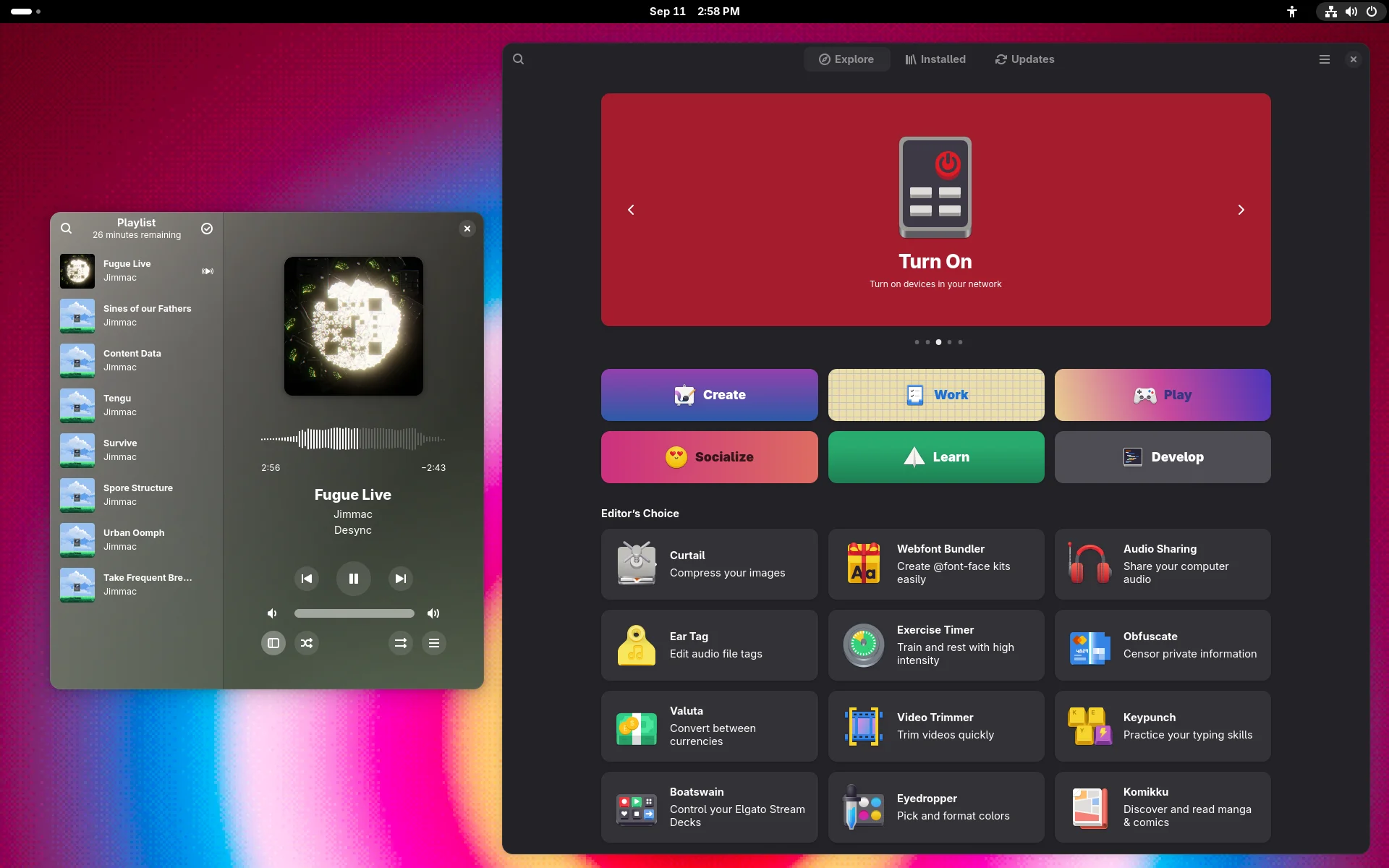Go back in the carousel with the left arrow
Screen dimensions: 1389x868
tap(630, 210)
